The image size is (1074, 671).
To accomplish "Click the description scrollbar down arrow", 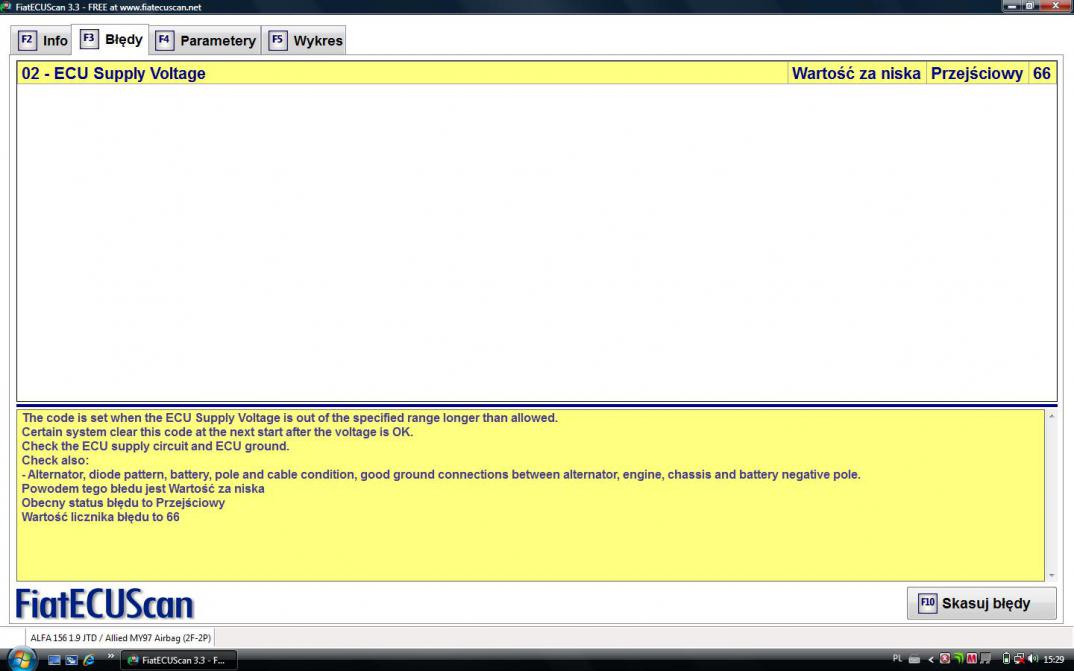I will point(1051,576).
